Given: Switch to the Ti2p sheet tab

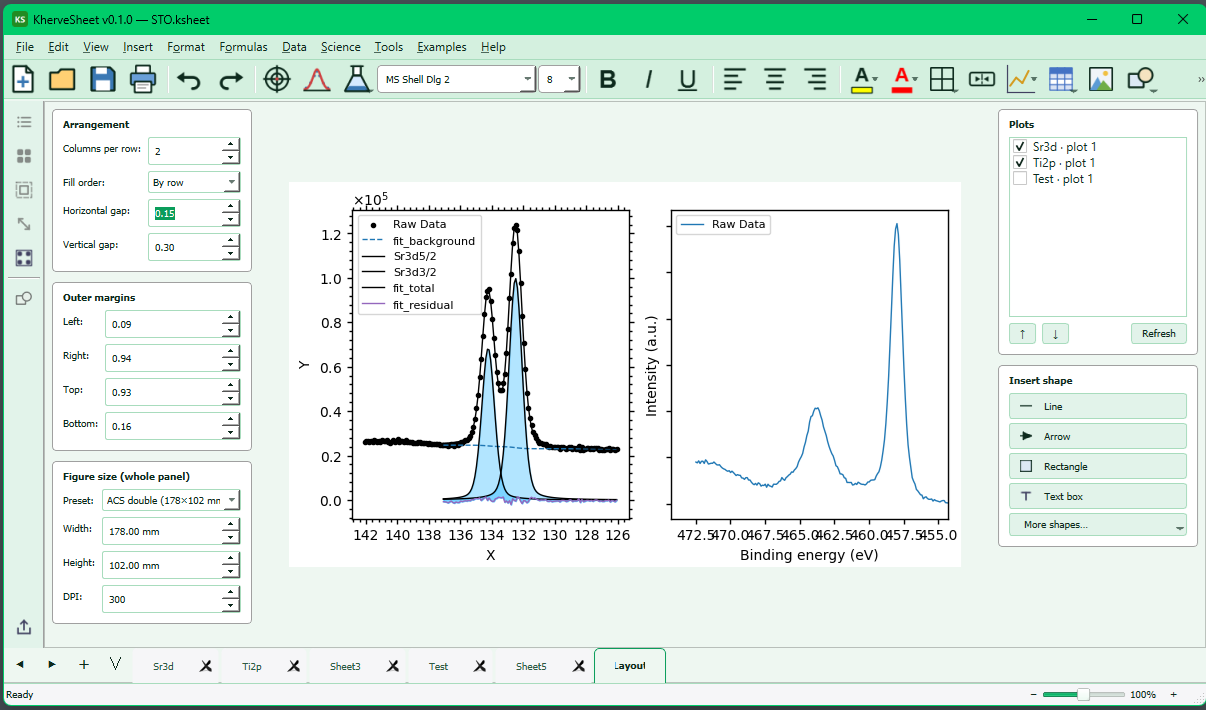Looking at the screenshot, I should click(x=251, y=666).
